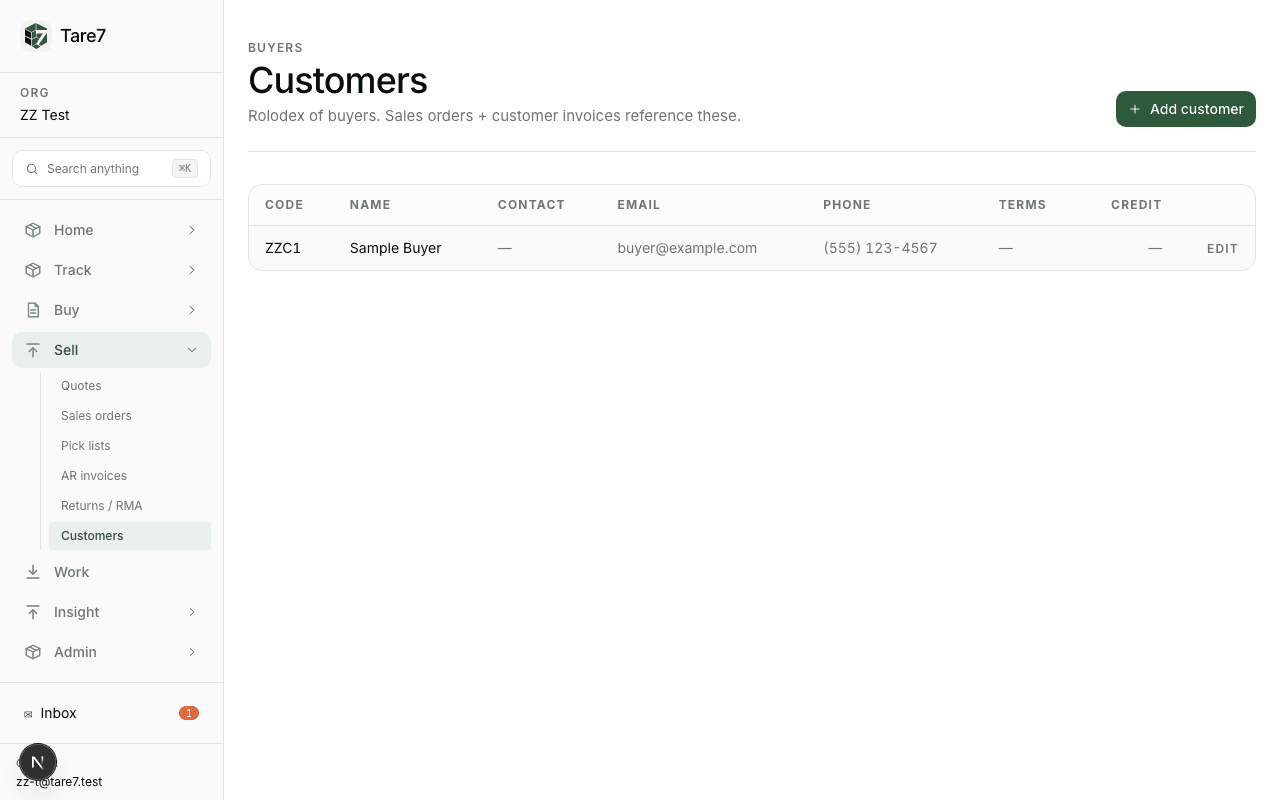Click the Sell upload-arrow icon
1280x800 pixels.
pos(33,350)
